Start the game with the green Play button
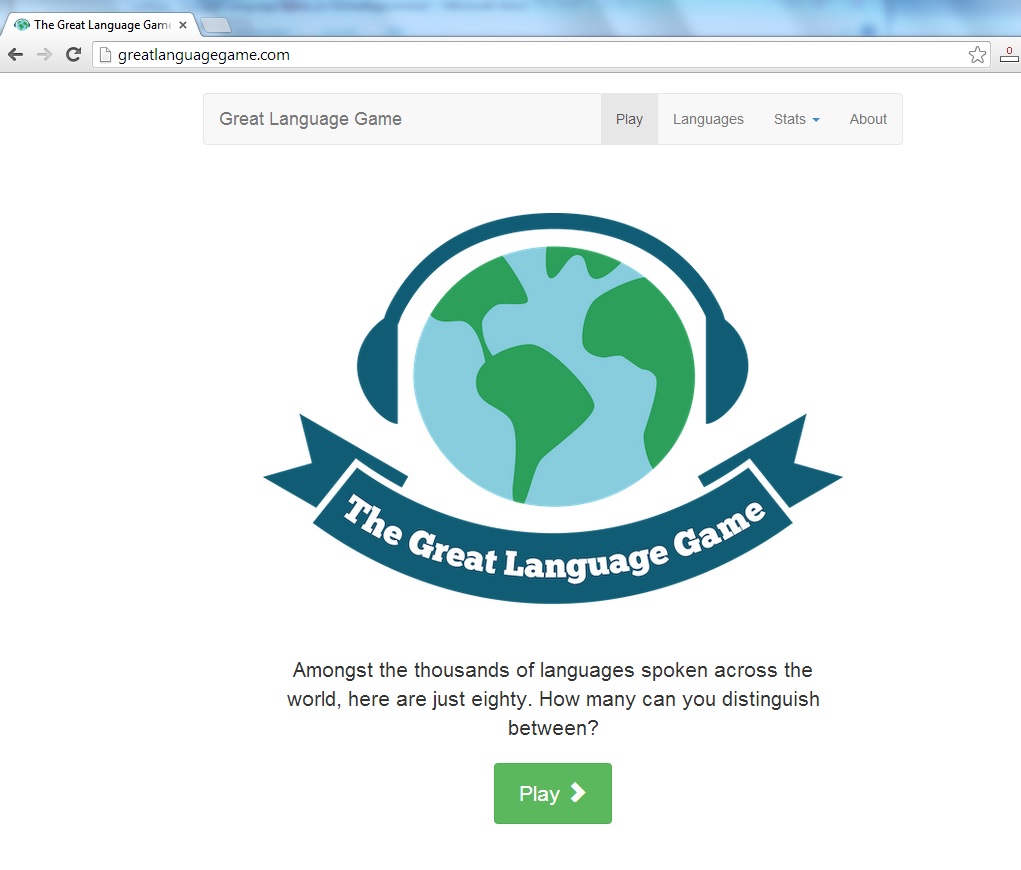Image resolution: width=1021 pixels, height=870 pixels. (x=552, y=793)
